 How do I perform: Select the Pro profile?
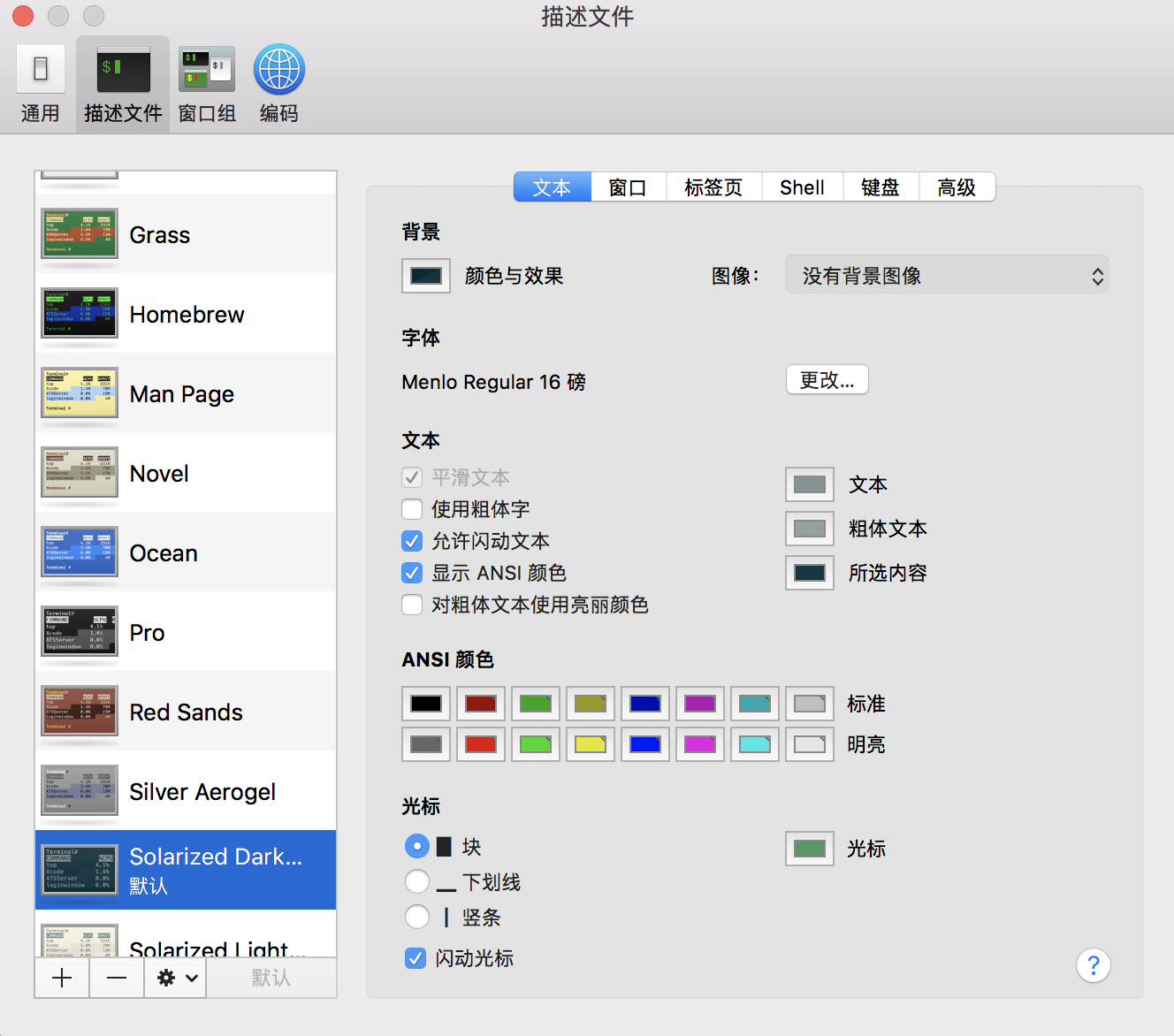[x=186, y=632]
